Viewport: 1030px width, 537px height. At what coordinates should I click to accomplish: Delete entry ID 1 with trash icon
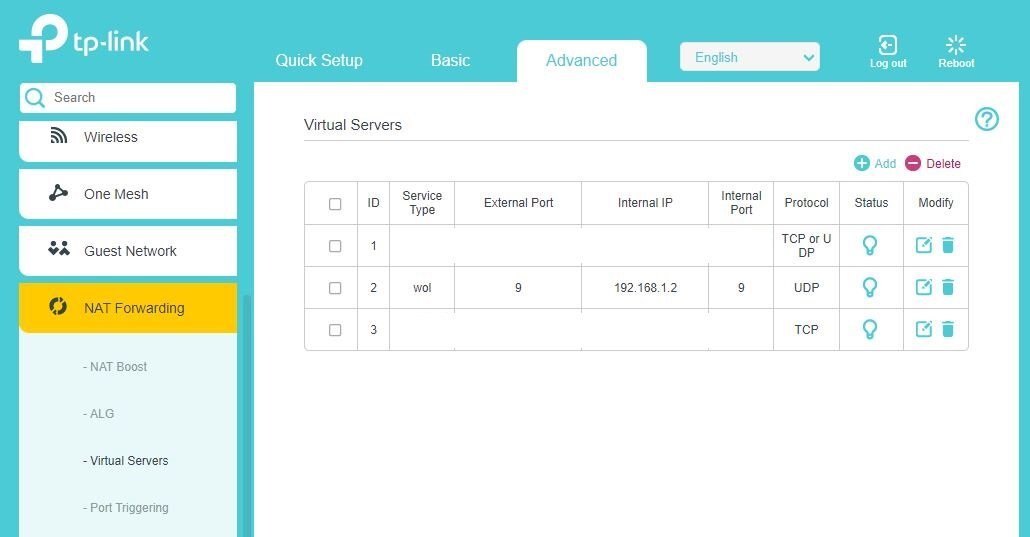948,245
